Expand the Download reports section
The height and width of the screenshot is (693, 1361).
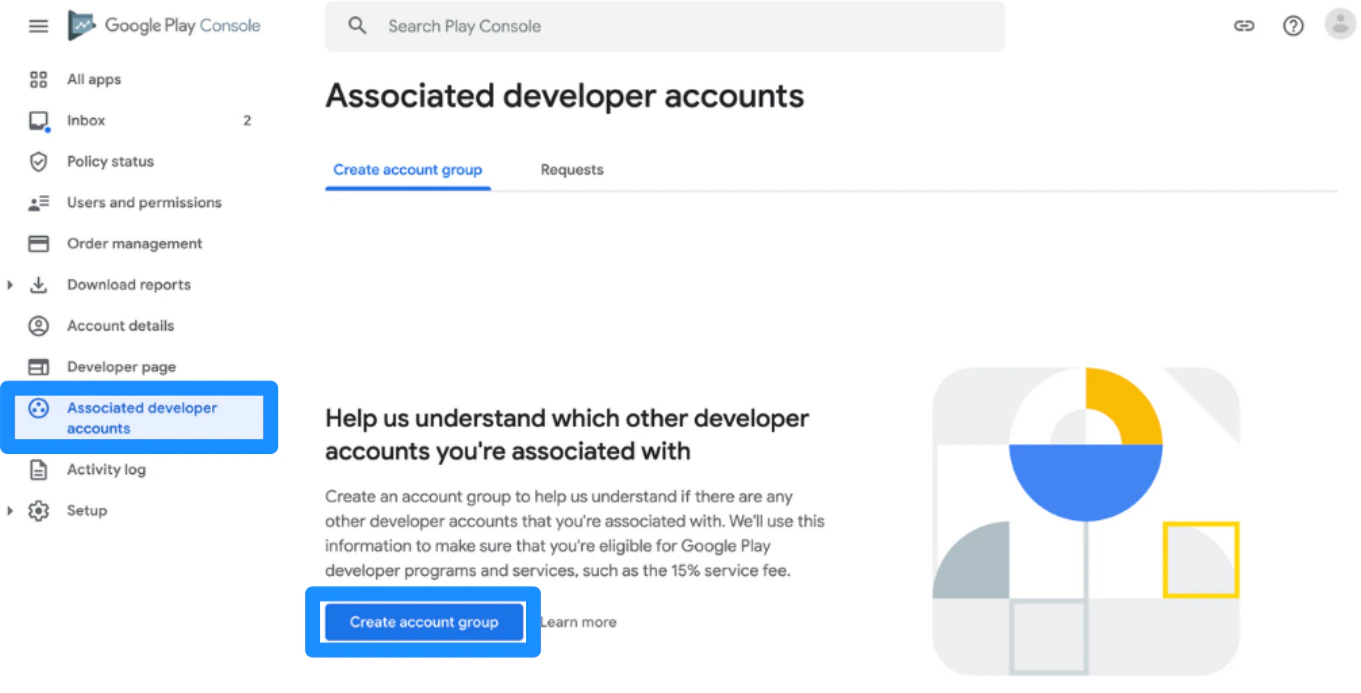pos(10,284)
